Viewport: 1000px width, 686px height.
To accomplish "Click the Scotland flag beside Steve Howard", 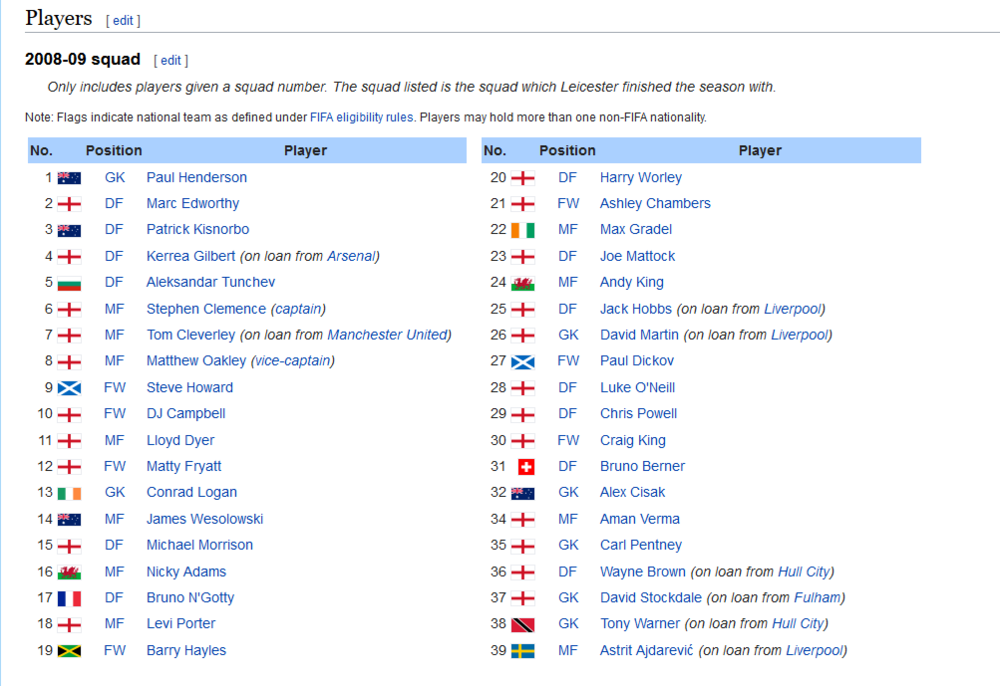I will coord(69,388).
